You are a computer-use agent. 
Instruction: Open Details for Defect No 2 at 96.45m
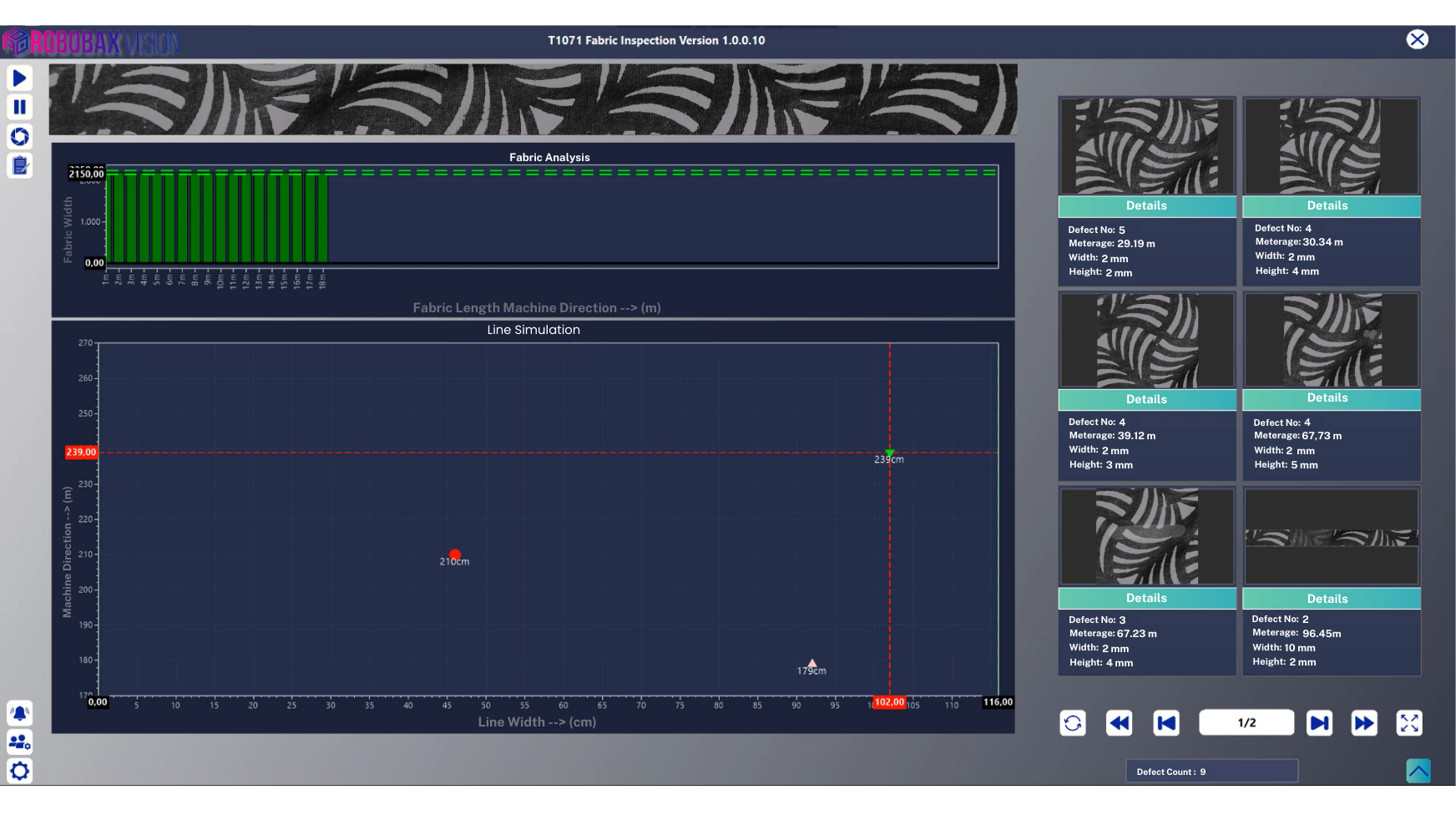(x=1332, y=598)
